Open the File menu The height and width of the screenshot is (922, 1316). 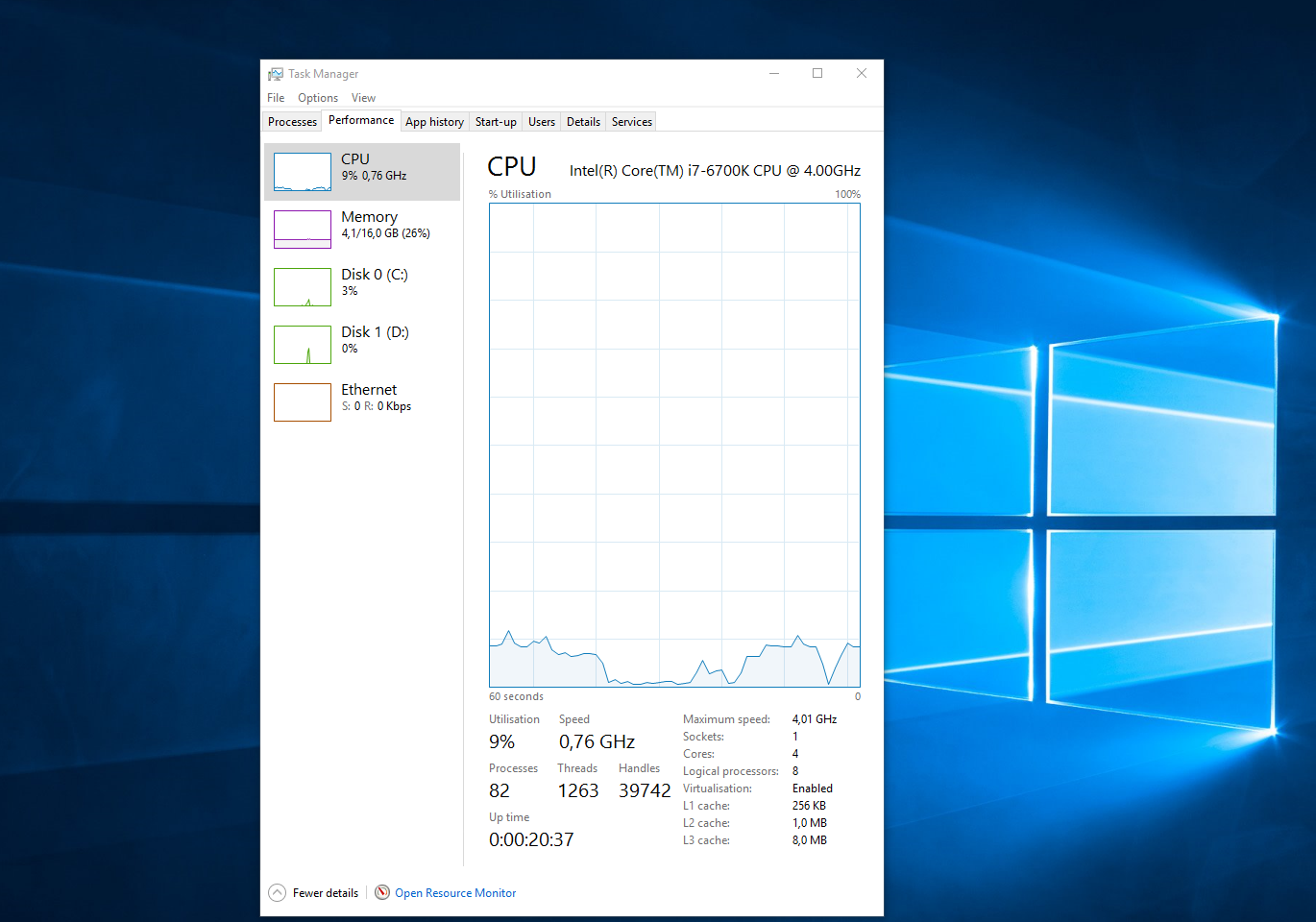coord(276,97)
